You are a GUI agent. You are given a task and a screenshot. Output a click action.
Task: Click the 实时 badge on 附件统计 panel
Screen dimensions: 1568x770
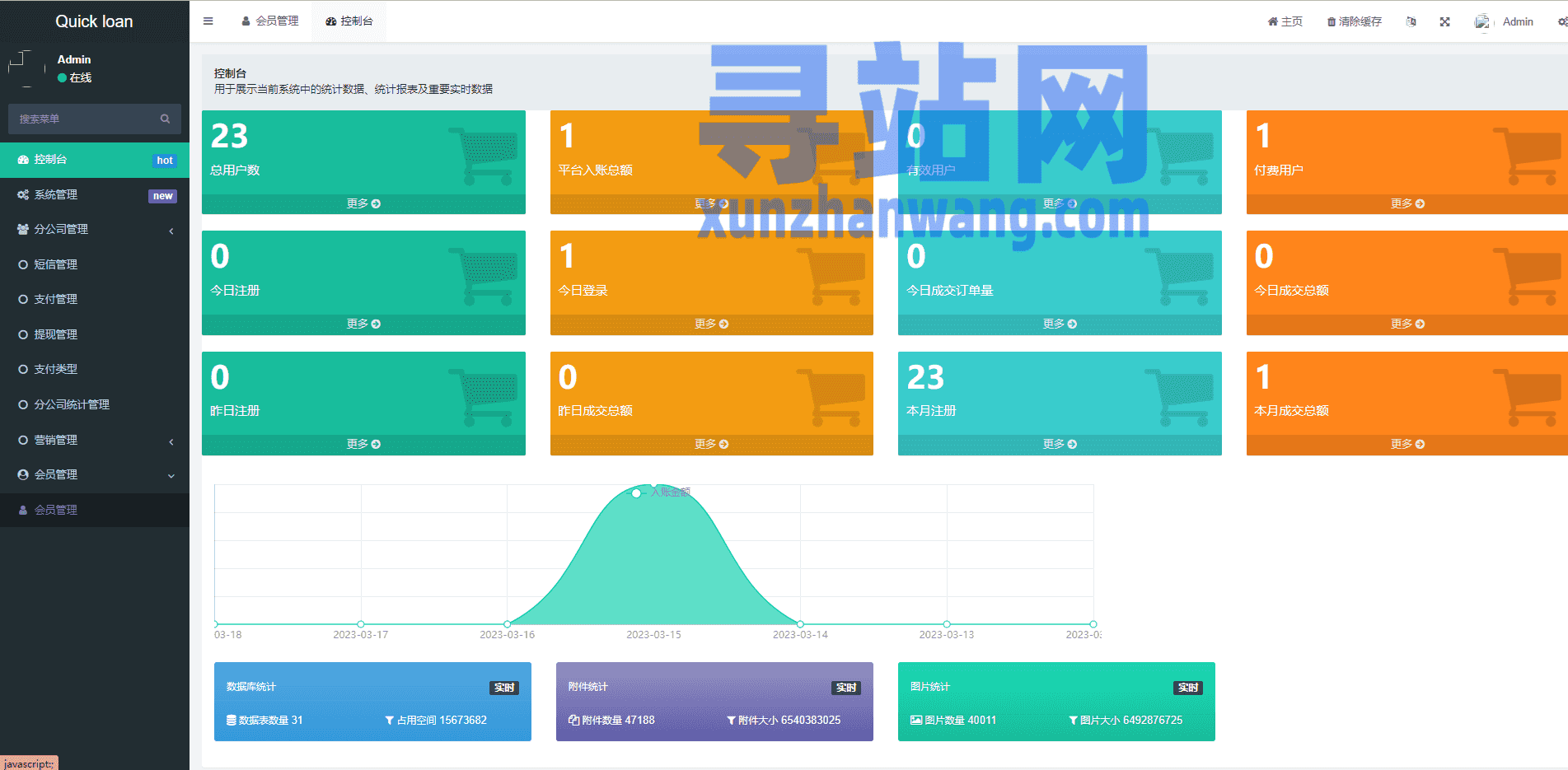coord(846,688)
